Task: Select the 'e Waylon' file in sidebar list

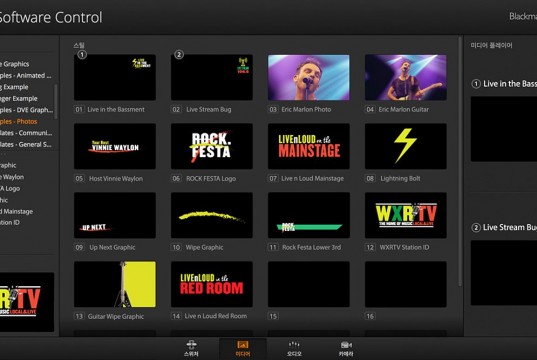Action: click(x=12, y=177)
